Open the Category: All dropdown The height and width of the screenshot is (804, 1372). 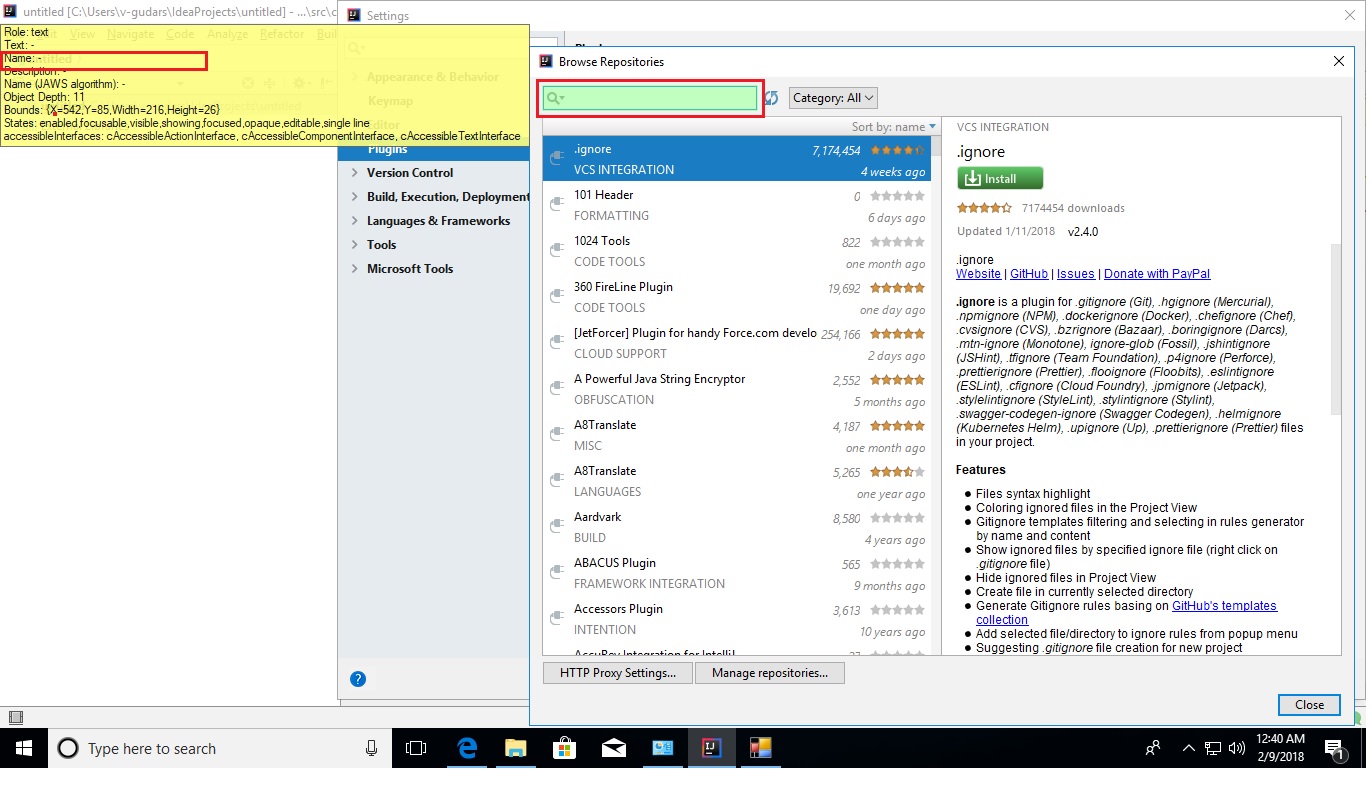coord(832,97)
